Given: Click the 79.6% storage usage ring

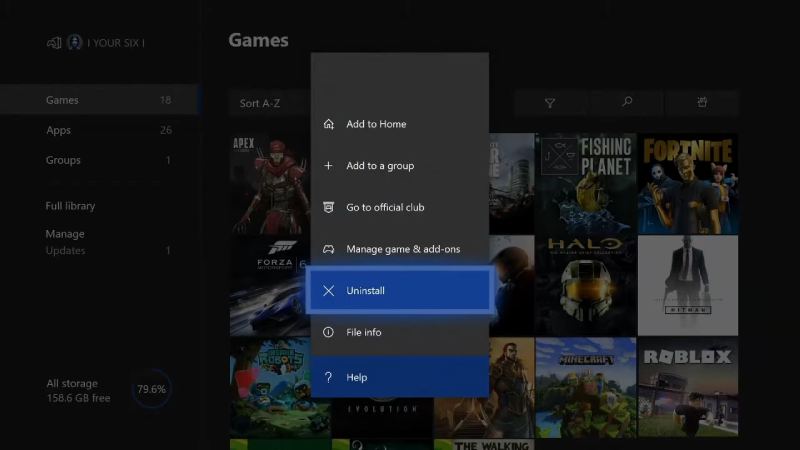Looking at the screenshot, I should pos(151,389).
